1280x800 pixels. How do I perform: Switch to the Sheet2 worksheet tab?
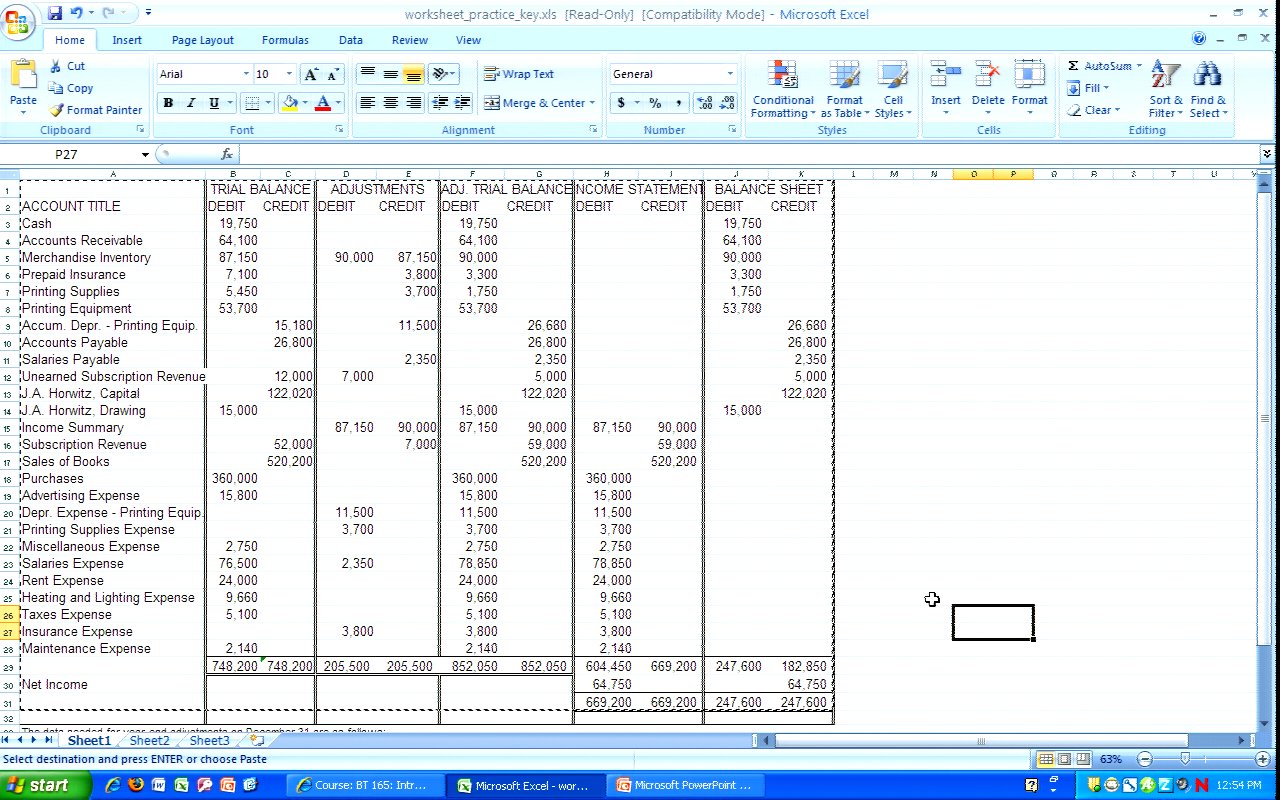pyautogui.click(x=149, y=741)
